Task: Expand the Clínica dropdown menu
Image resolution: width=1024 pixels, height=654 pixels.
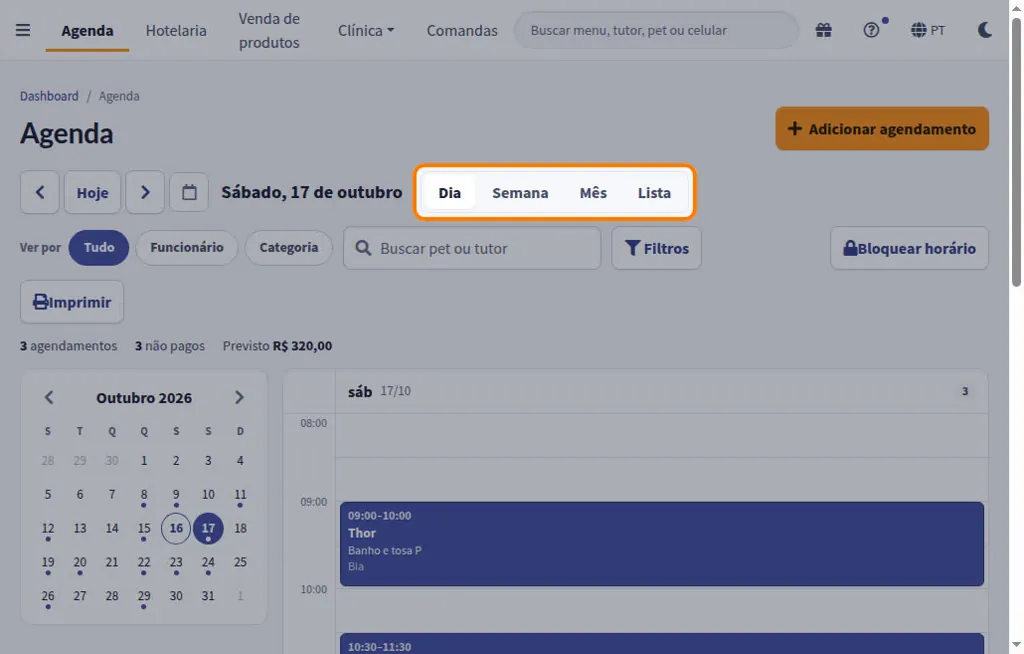Action: click(366, 31)
